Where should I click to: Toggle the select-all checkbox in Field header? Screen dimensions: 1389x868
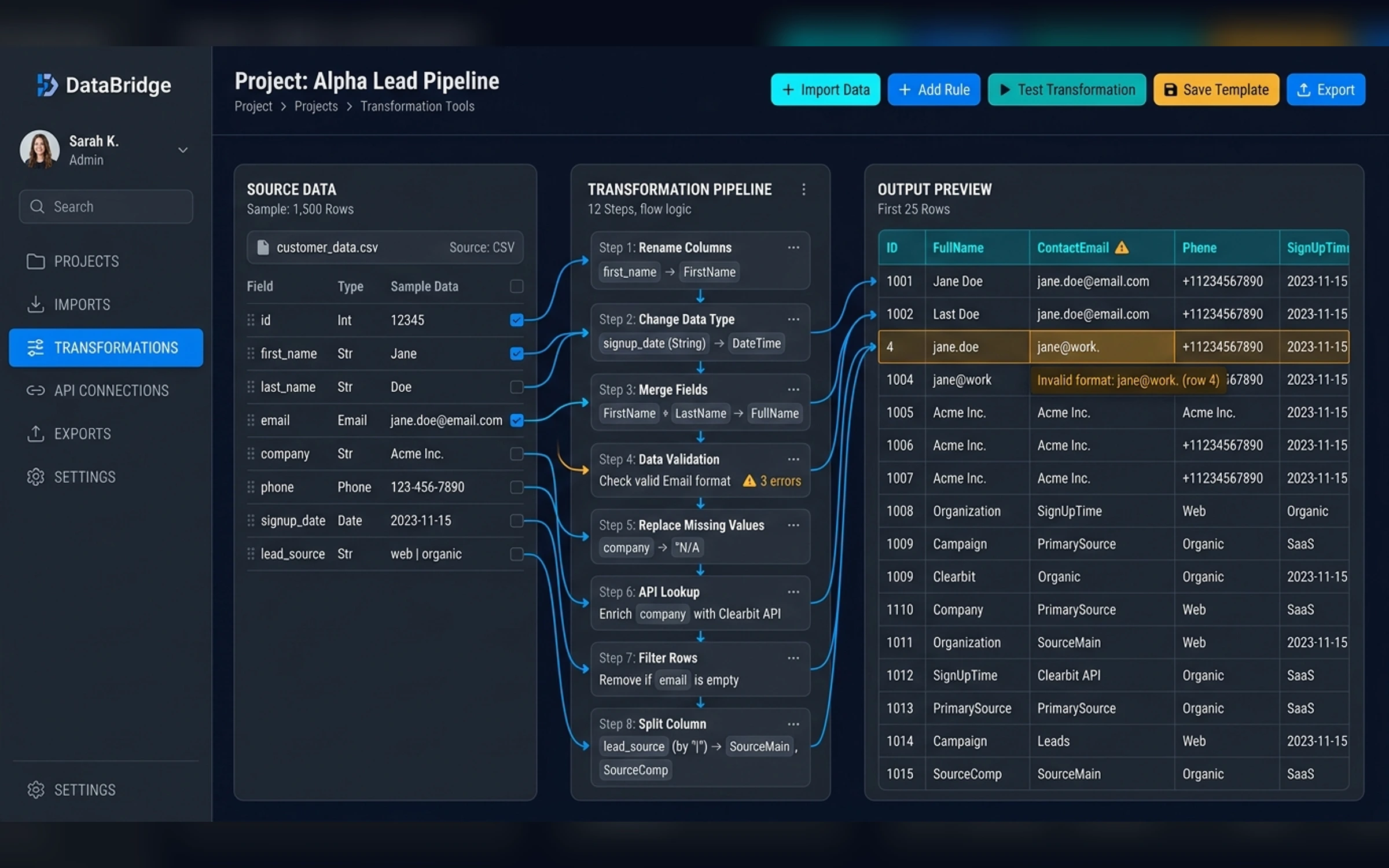coord(517,286)
